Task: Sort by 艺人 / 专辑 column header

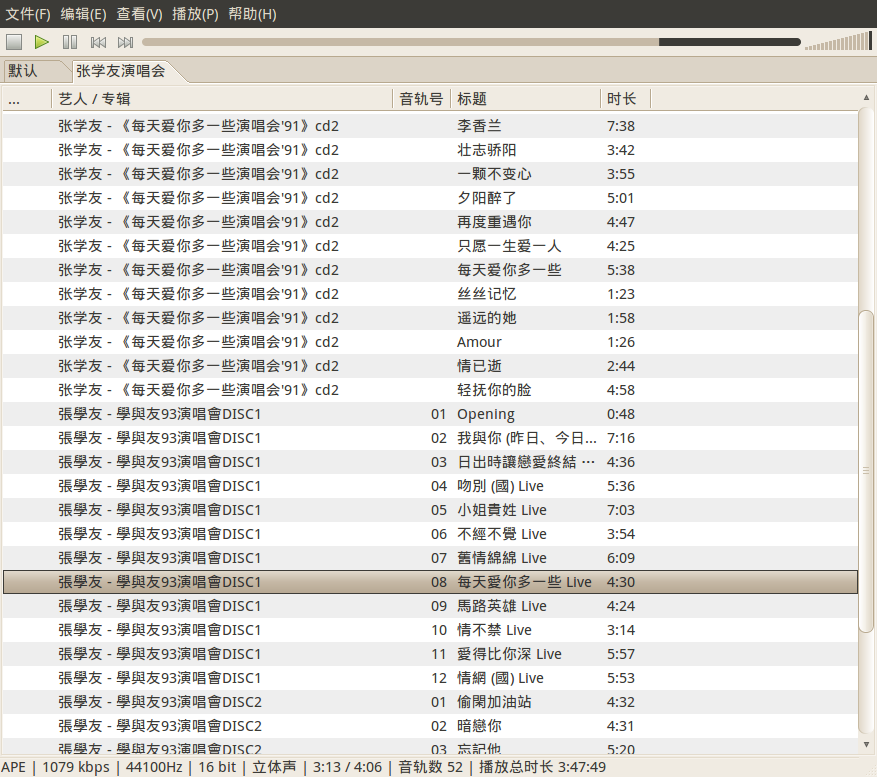Action: coord(222,99)
